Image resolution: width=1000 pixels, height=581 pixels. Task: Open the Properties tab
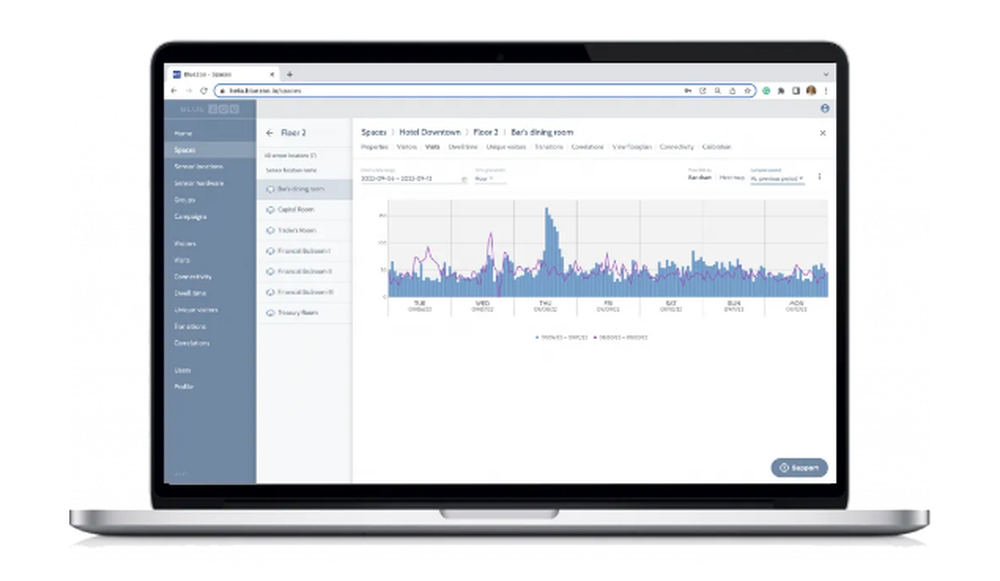(x=374, y=147)
